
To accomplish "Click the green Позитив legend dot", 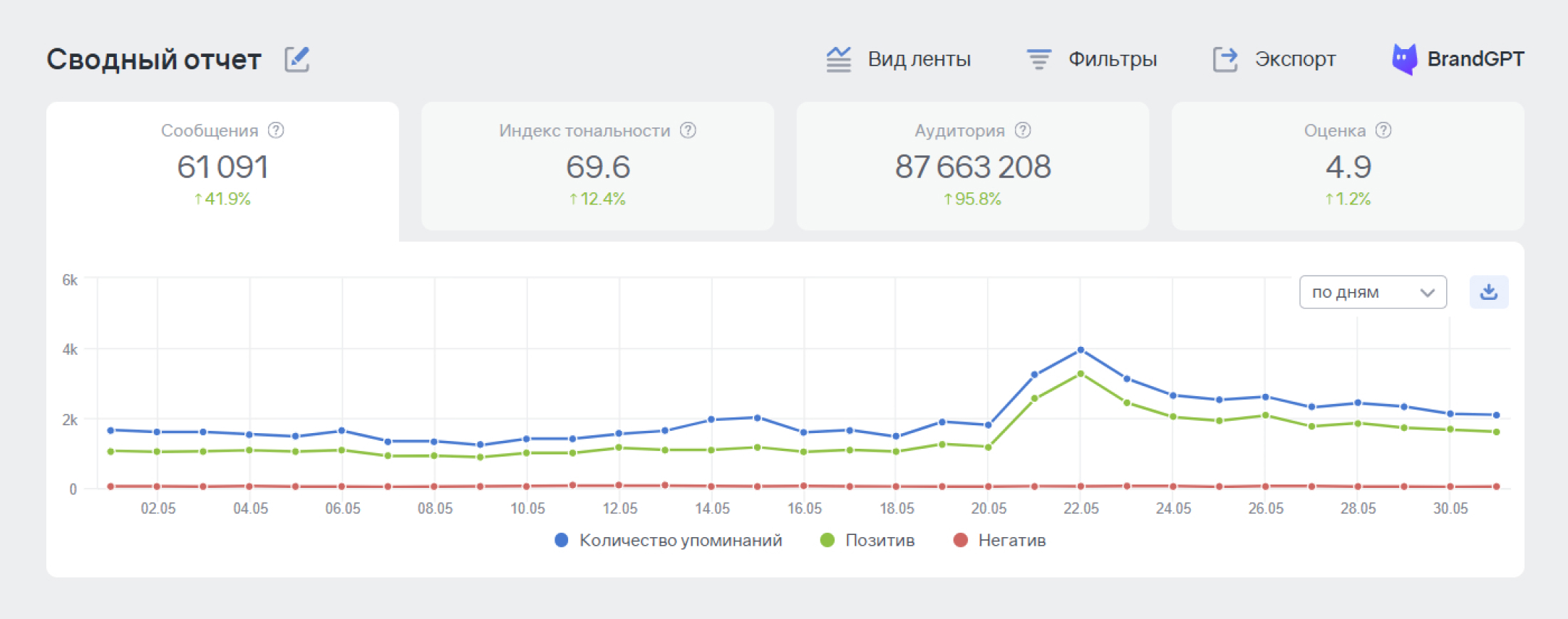I will pos(827,541).
